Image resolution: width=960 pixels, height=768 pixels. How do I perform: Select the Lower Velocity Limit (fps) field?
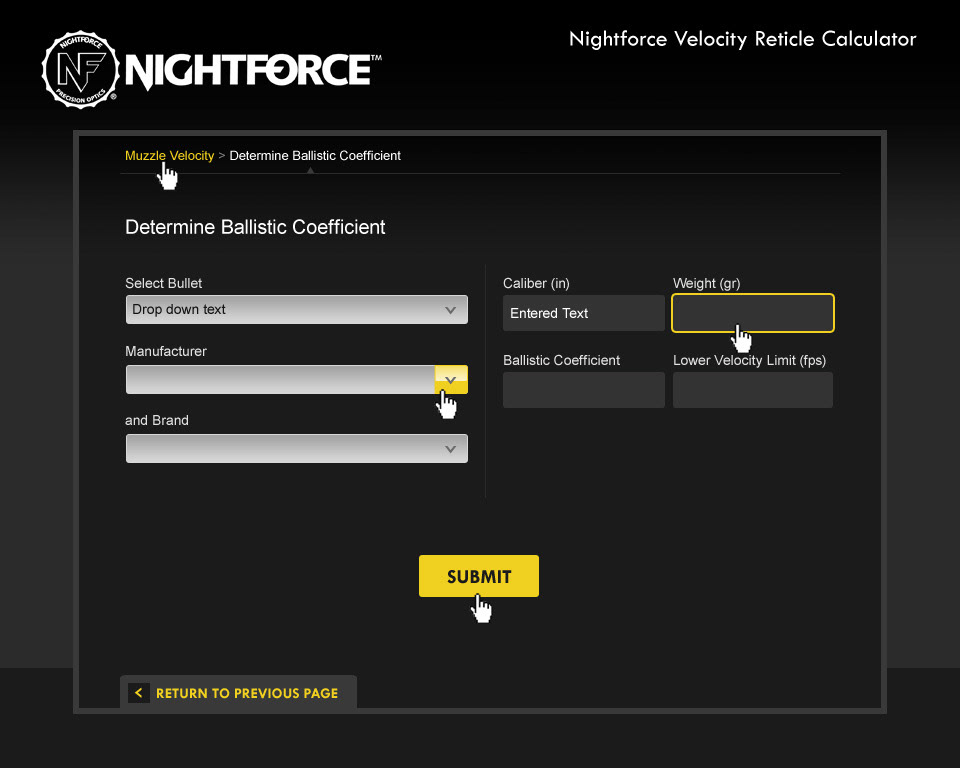click(x=752, y=390)
